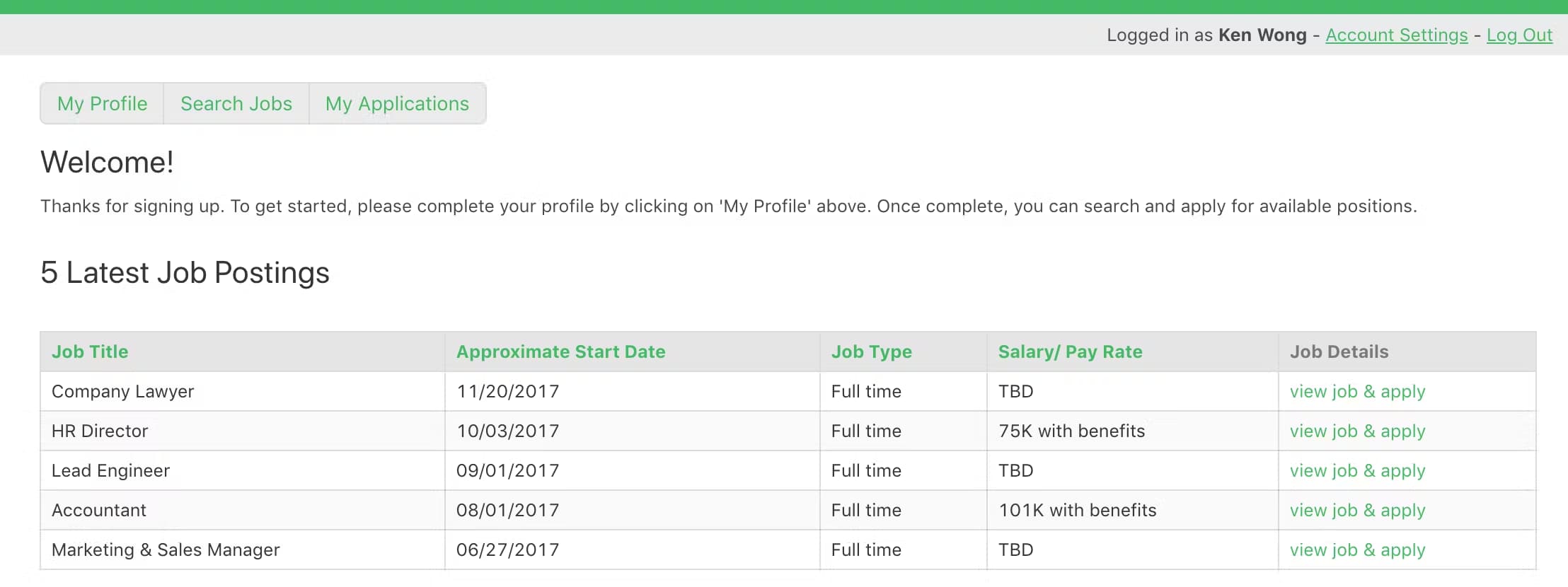Select the HR Director row title

[100, 431]
